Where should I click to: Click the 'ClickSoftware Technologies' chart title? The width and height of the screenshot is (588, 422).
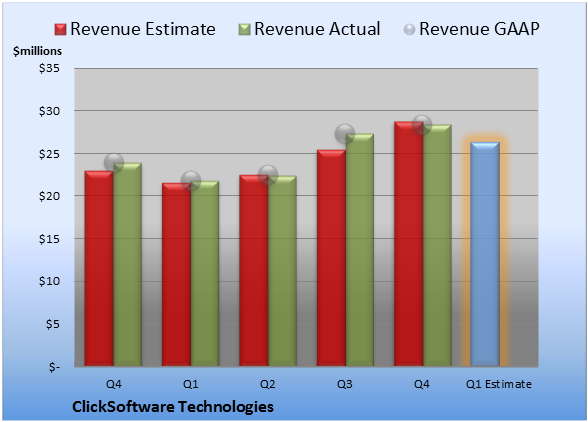[x=173, y=407]
